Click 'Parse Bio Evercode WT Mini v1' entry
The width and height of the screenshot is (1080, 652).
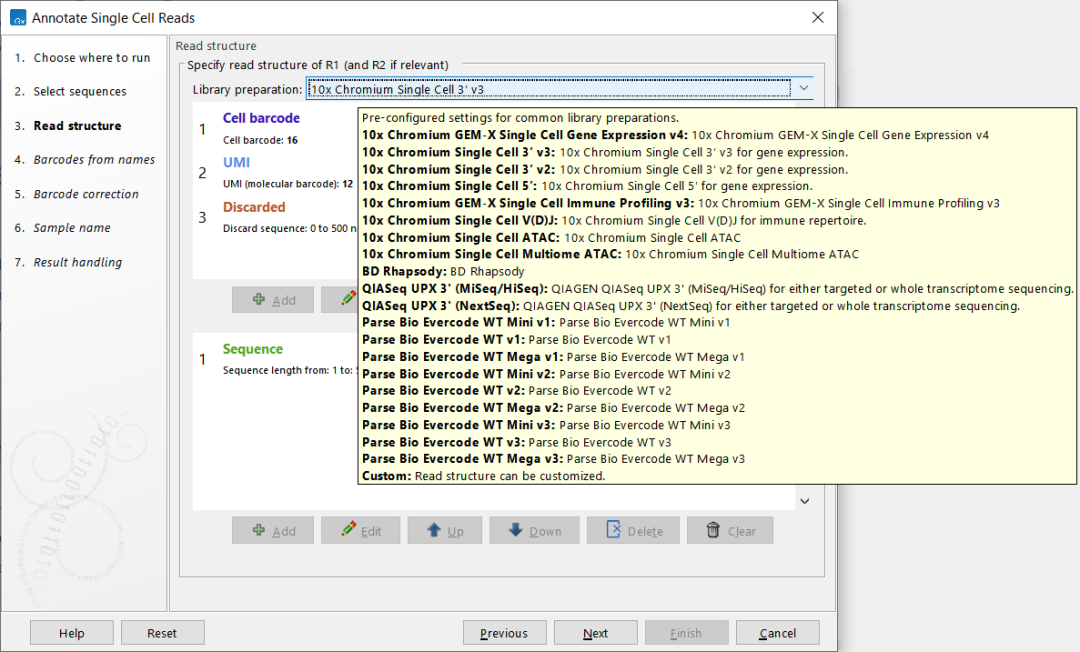coord(546,322)
